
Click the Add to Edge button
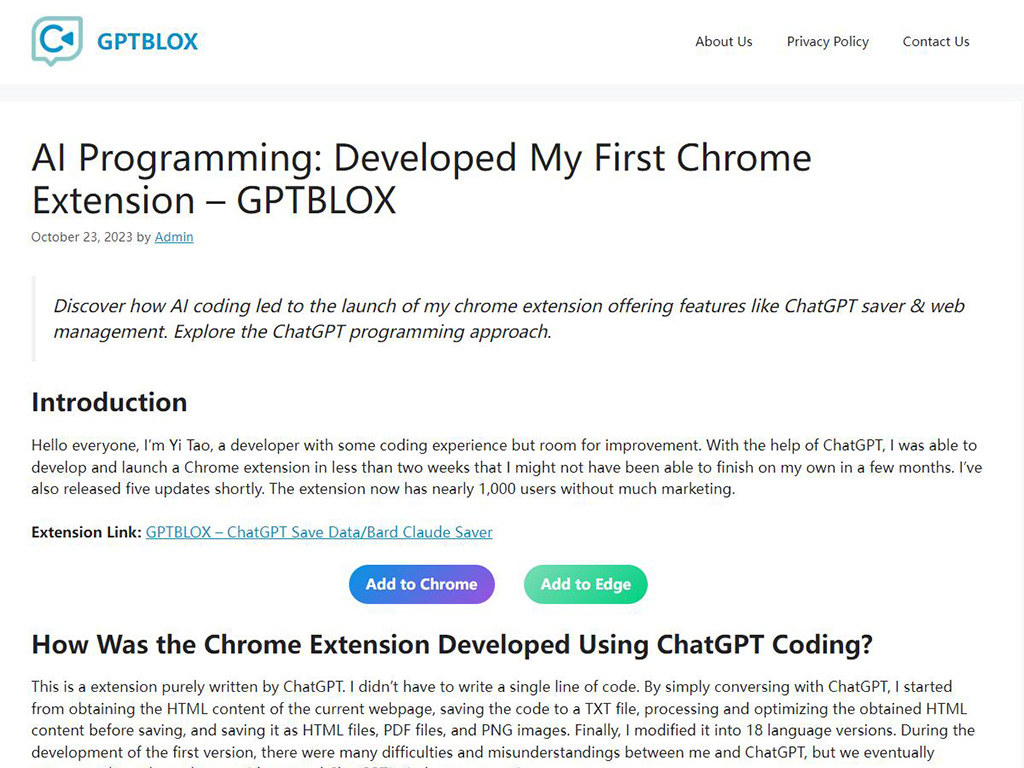[x=586, y=584]
